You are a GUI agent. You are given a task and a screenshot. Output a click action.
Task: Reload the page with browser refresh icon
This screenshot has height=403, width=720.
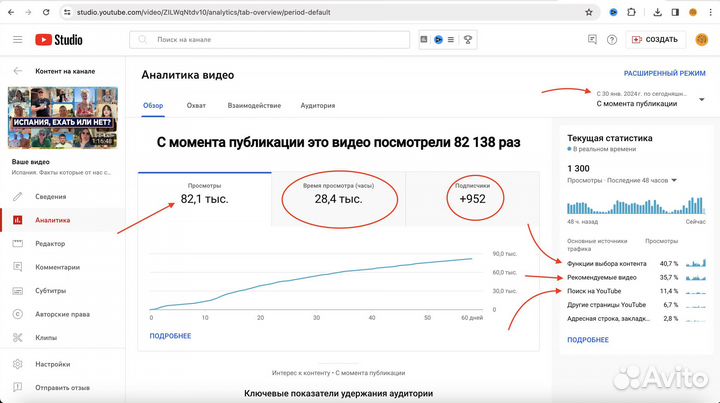(x=46, y=12)
